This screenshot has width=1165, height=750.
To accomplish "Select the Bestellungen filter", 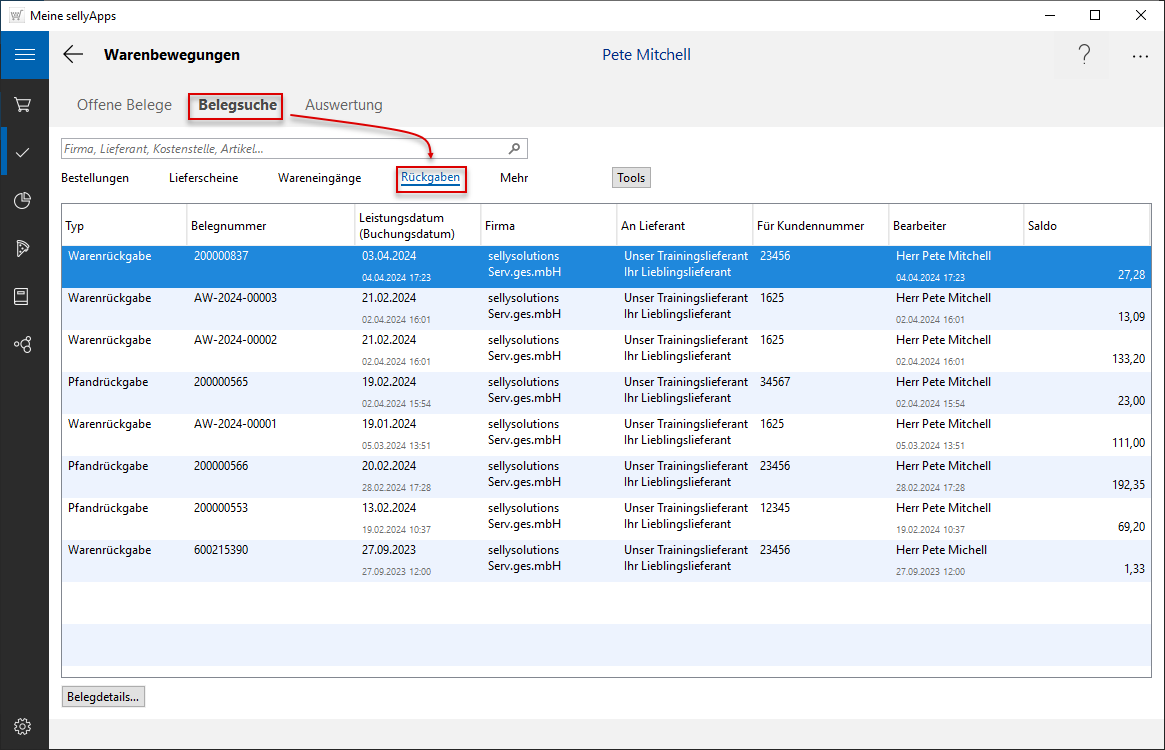I will coord(95,178).
